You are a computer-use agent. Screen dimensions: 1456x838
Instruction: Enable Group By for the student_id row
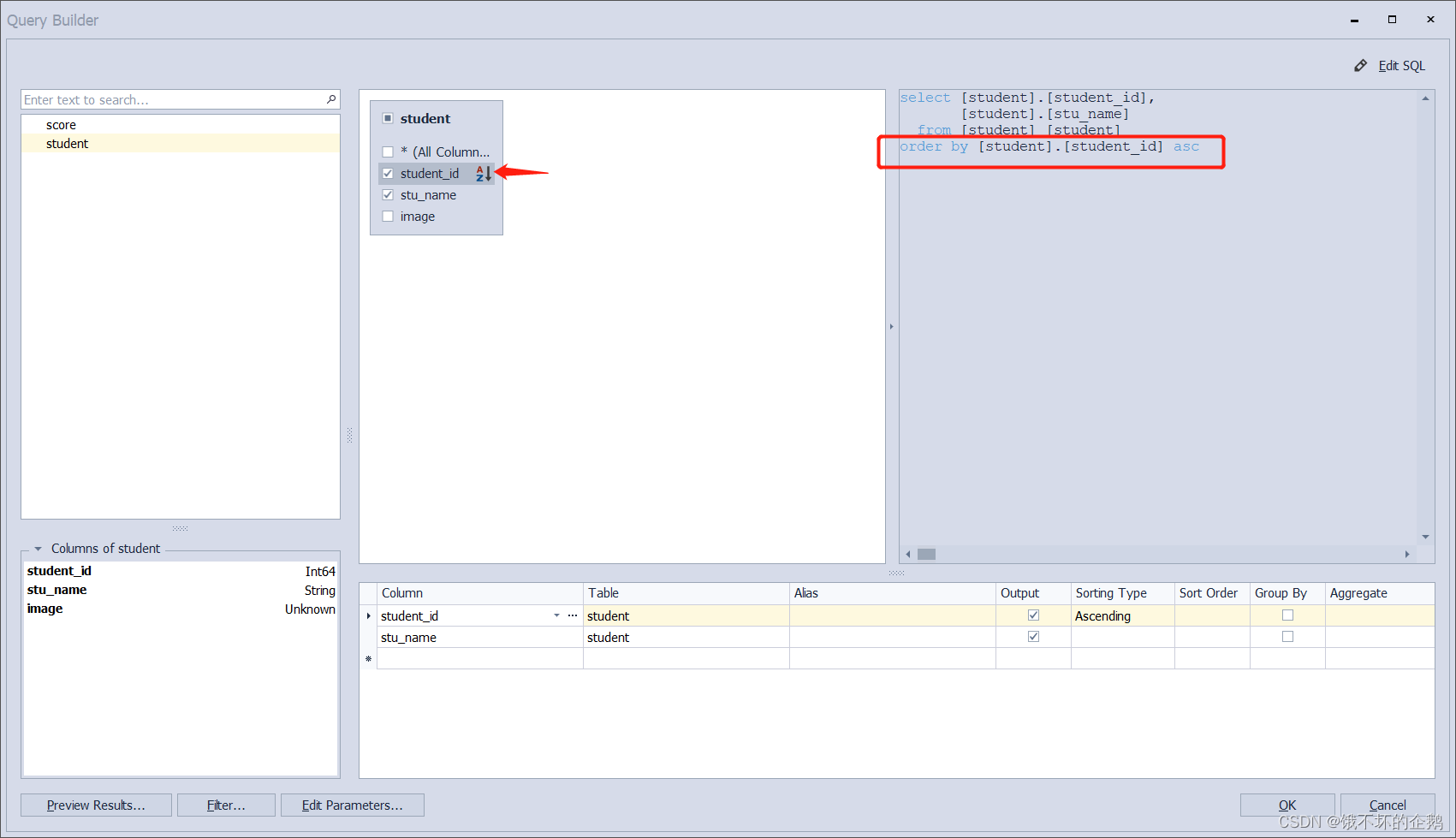pyautogui.click(x=1287, y=615)
